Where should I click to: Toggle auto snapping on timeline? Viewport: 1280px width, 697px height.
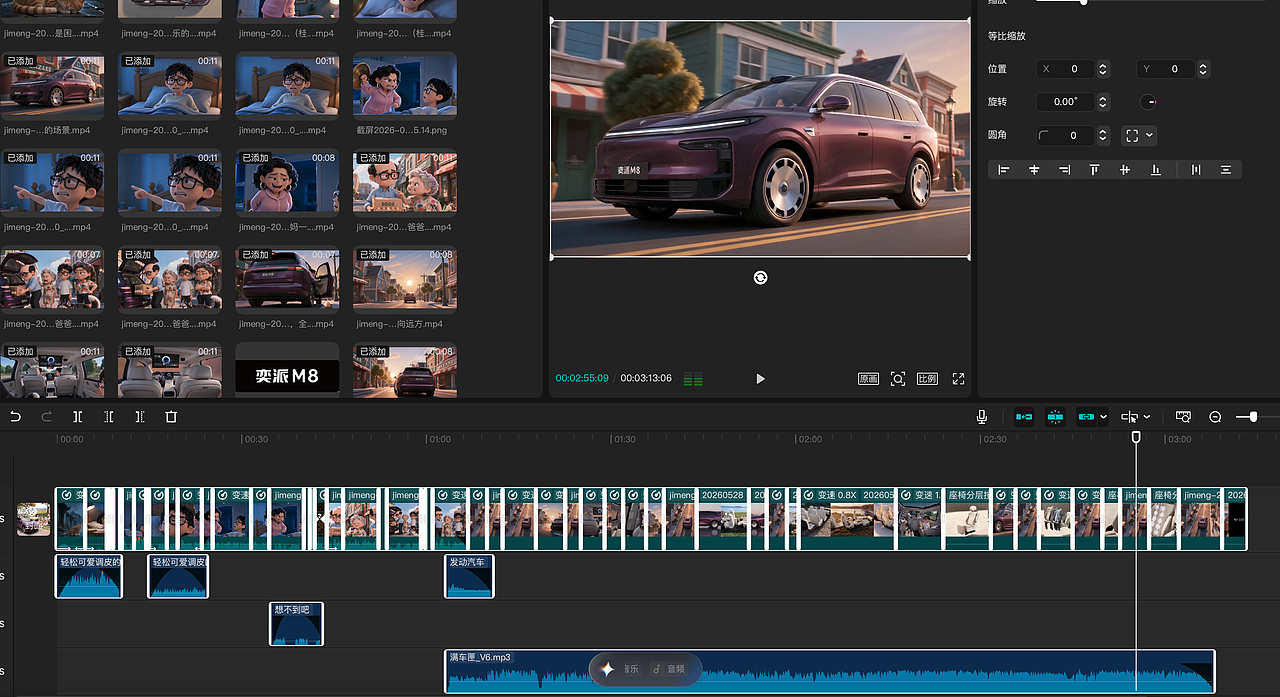1054,417
